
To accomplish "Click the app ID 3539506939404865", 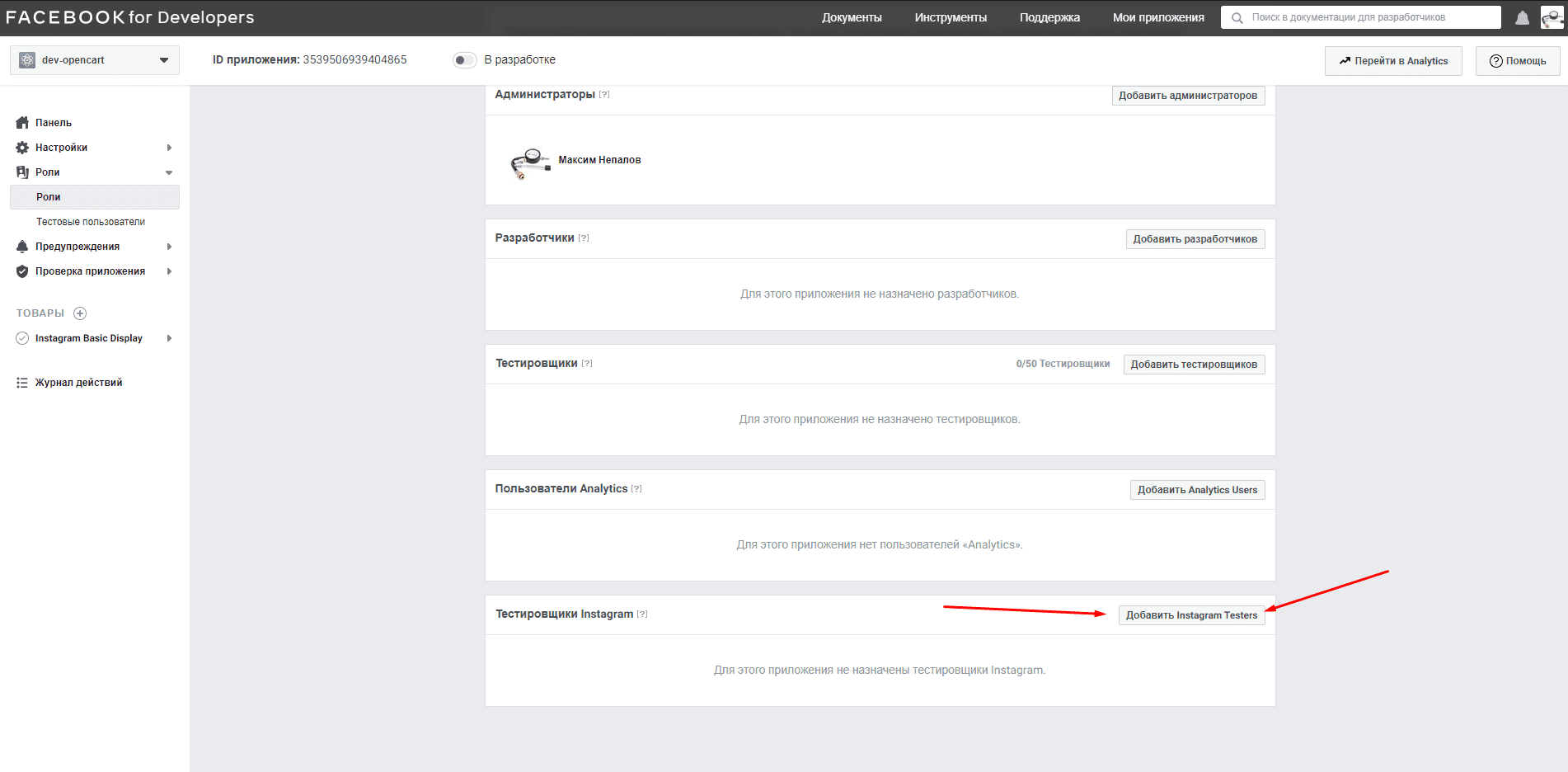I will 354,60.
